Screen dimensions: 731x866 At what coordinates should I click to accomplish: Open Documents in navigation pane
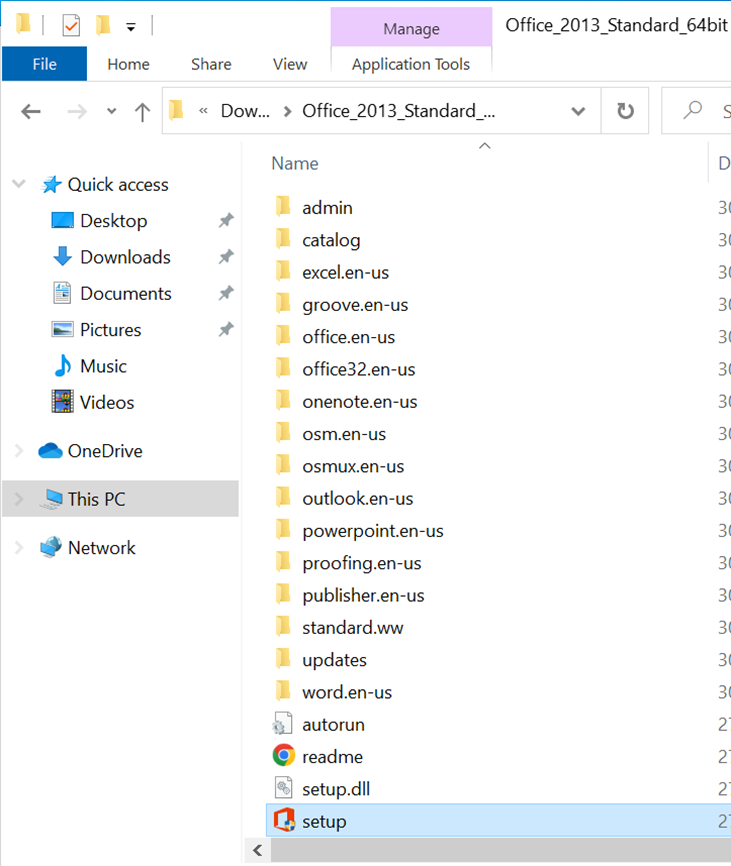point(125,294)
